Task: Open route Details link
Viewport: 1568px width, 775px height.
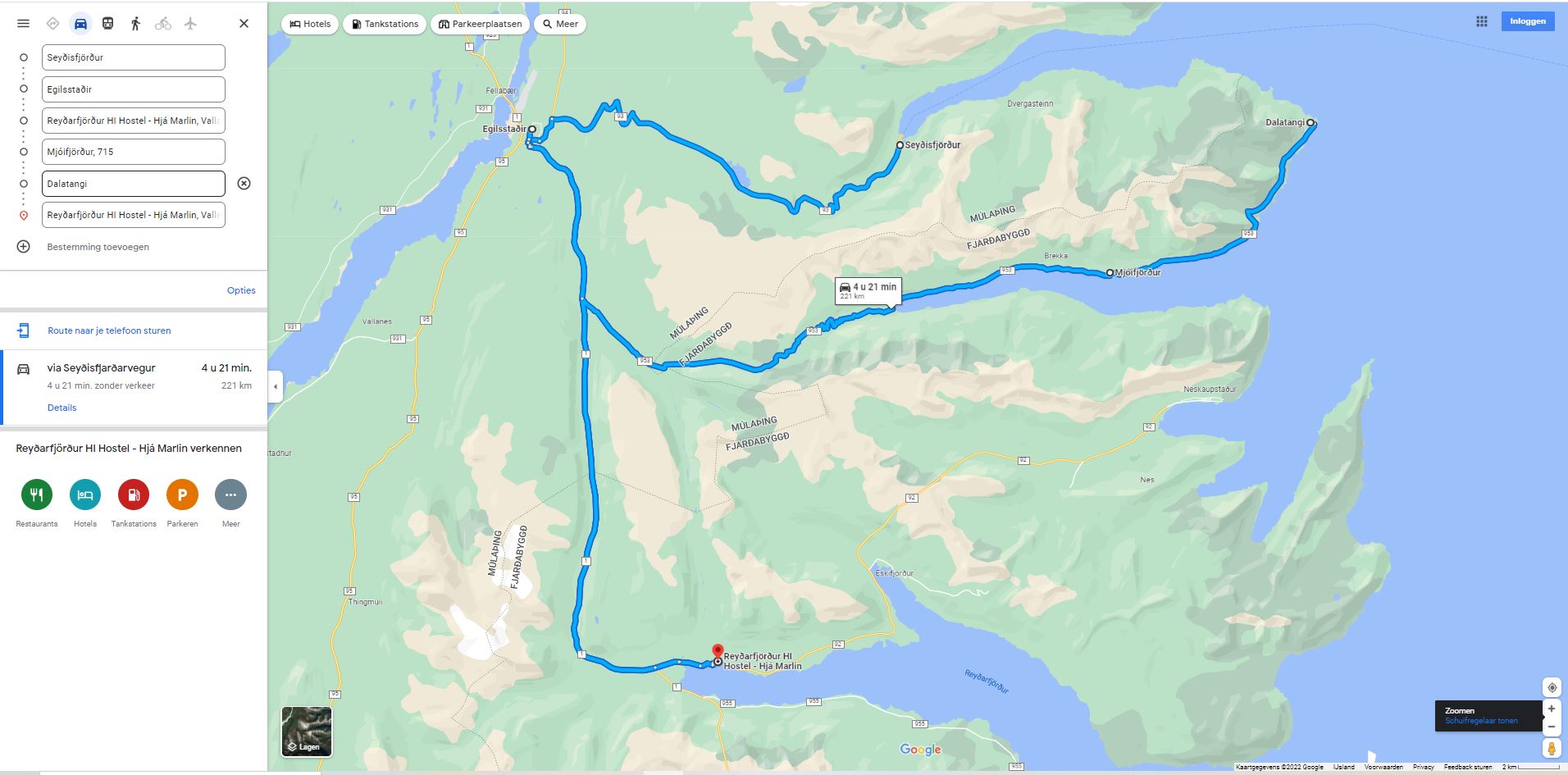Action: (x=62, y=408)
